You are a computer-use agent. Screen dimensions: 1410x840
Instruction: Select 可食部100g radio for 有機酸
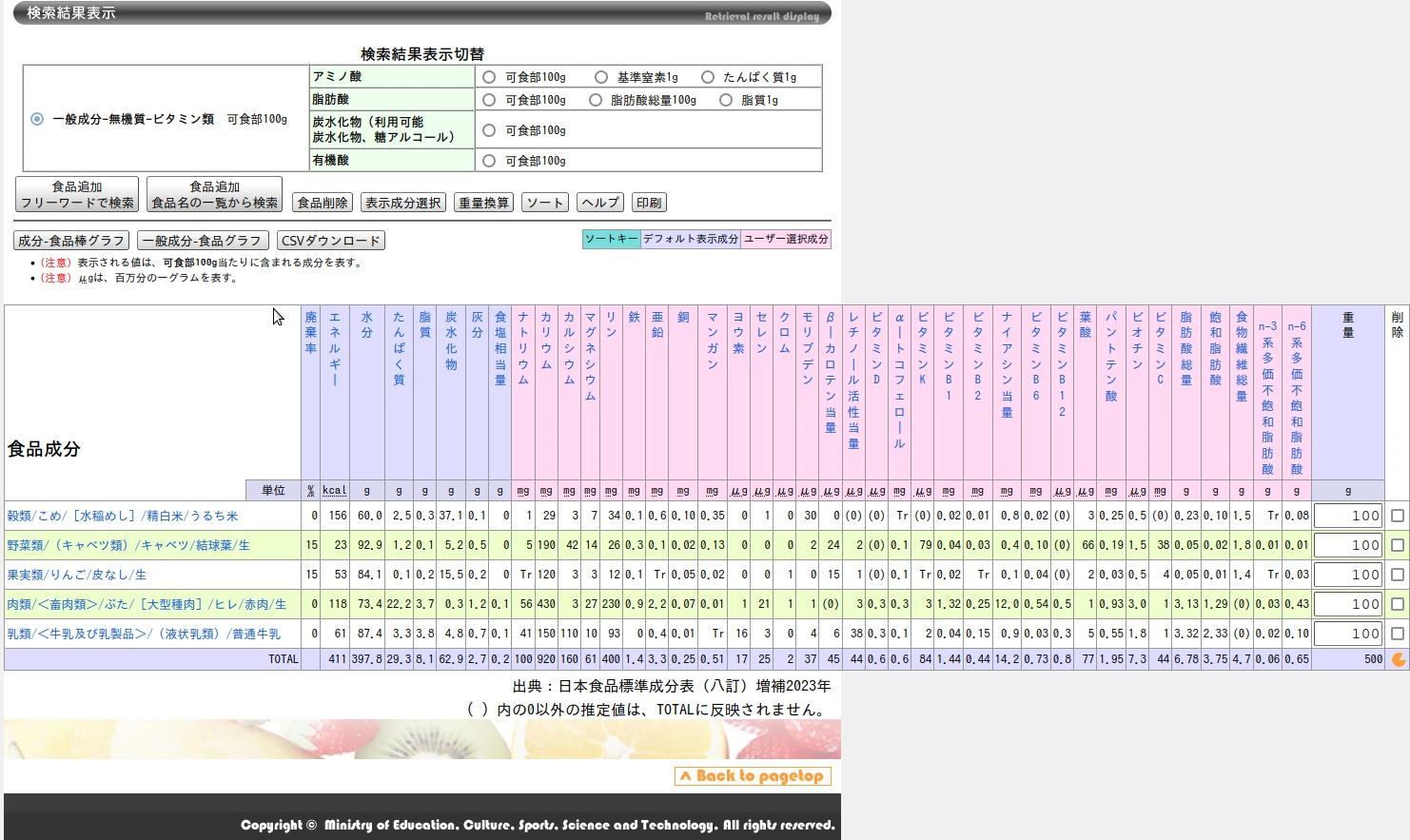pyautogui.click(x=488, y=160)
